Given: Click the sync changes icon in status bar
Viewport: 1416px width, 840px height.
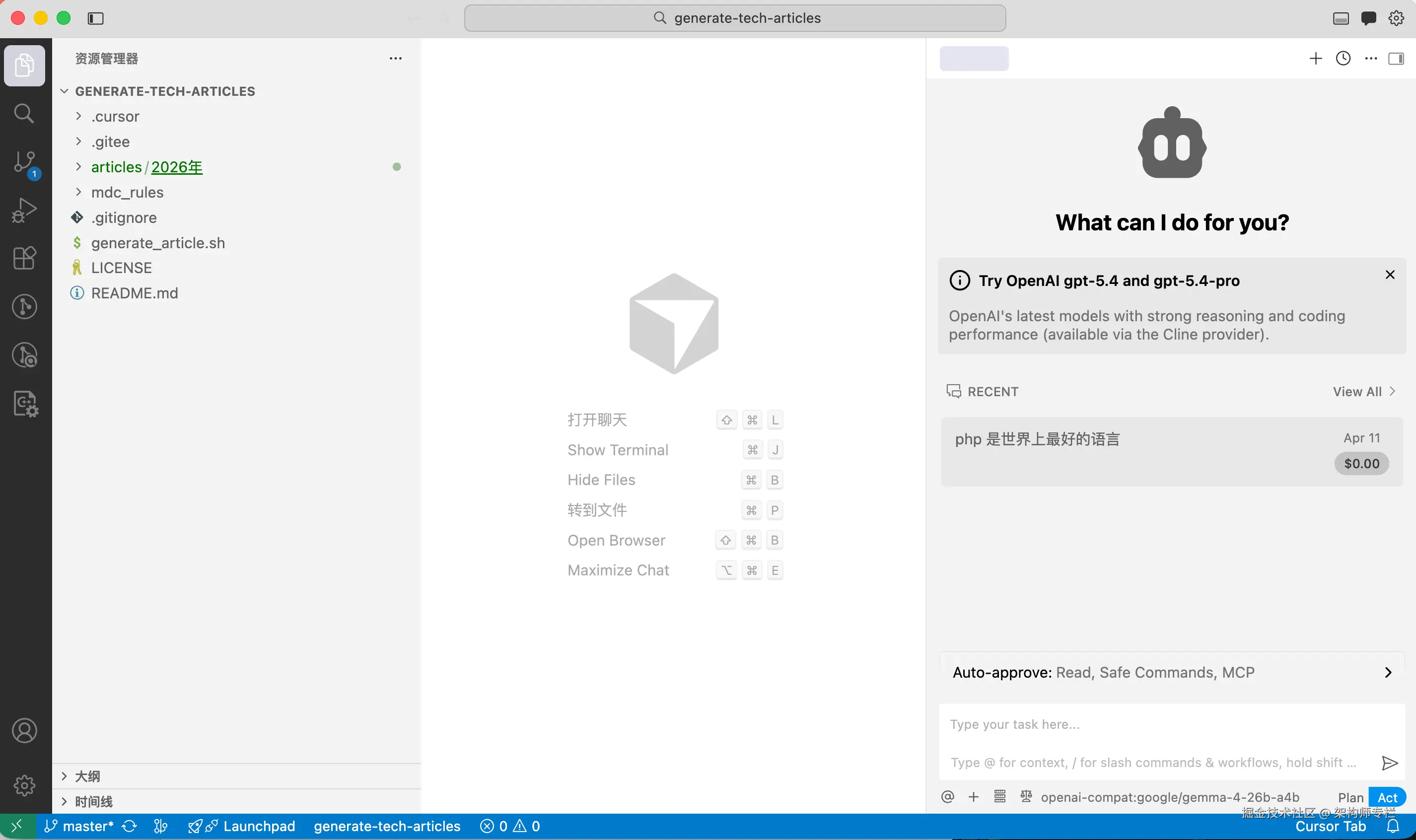Looking at the screenshot, I should [x=129, y=827].
